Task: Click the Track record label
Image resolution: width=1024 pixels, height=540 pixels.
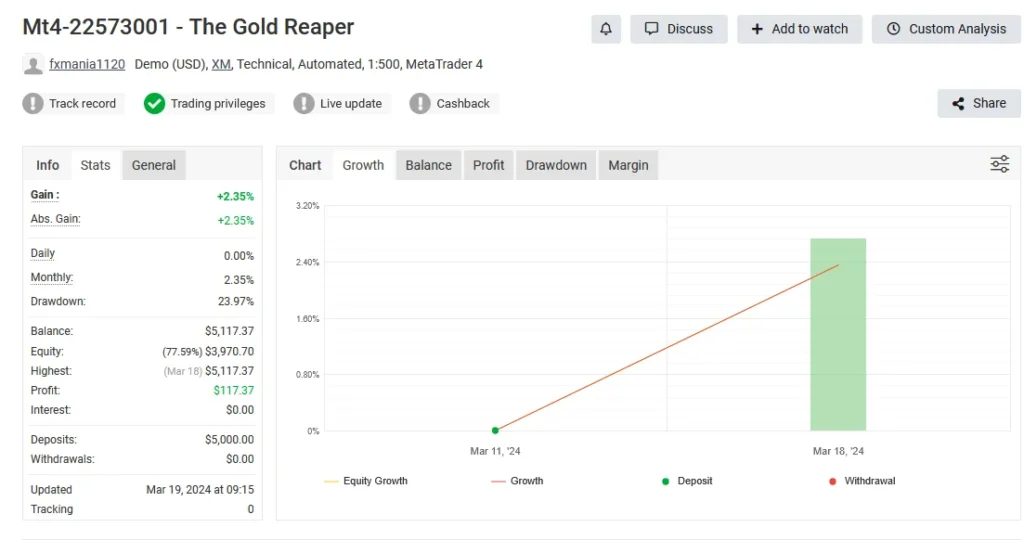Action: pos(82,103)
